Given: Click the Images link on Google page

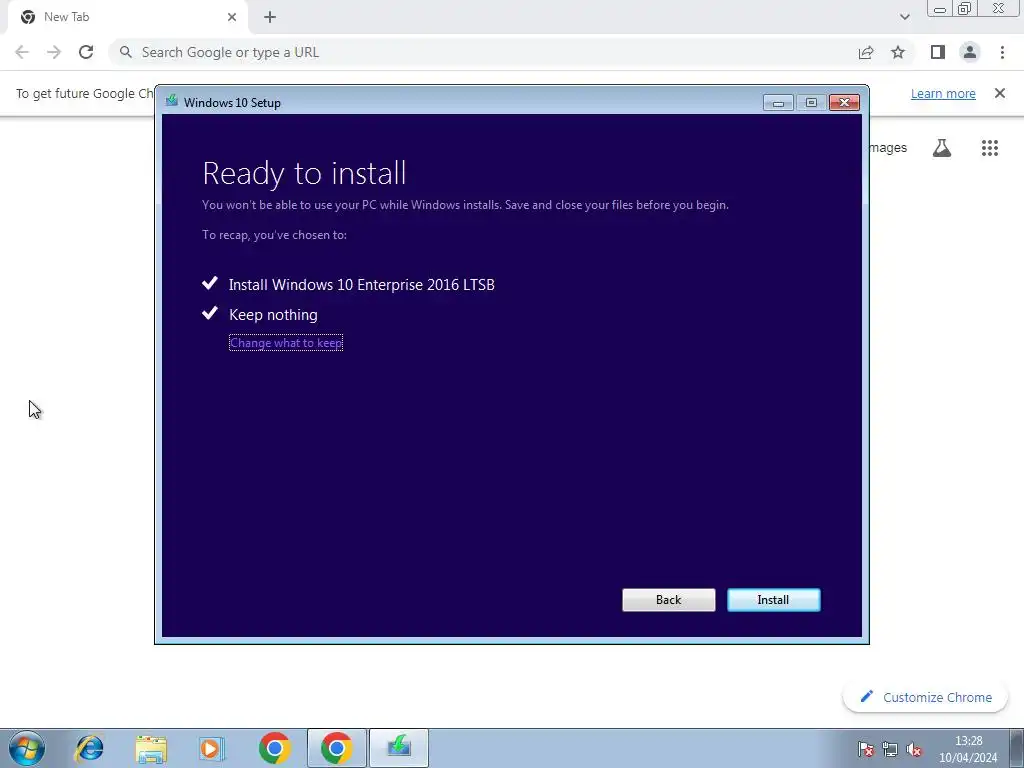Looking at the screenshot, I should click(888, 148).
